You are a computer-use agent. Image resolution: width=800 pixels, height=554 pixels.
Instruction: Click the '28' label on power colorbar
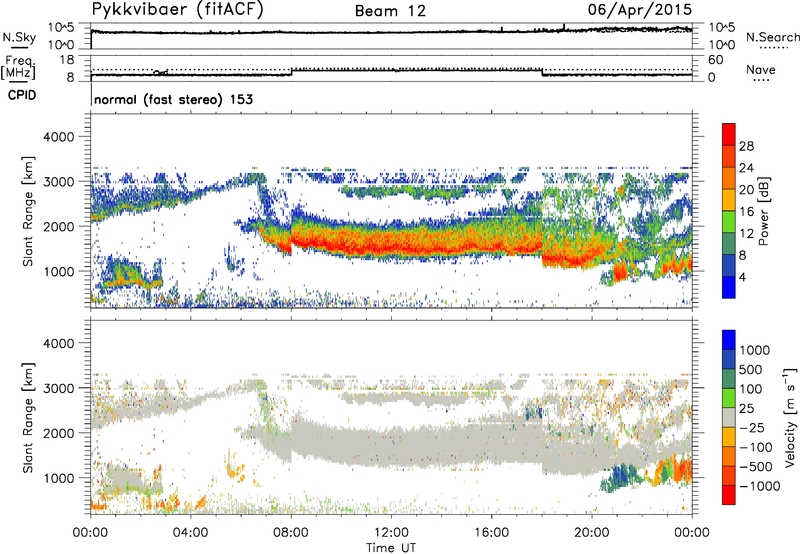[x=746, y=146]
